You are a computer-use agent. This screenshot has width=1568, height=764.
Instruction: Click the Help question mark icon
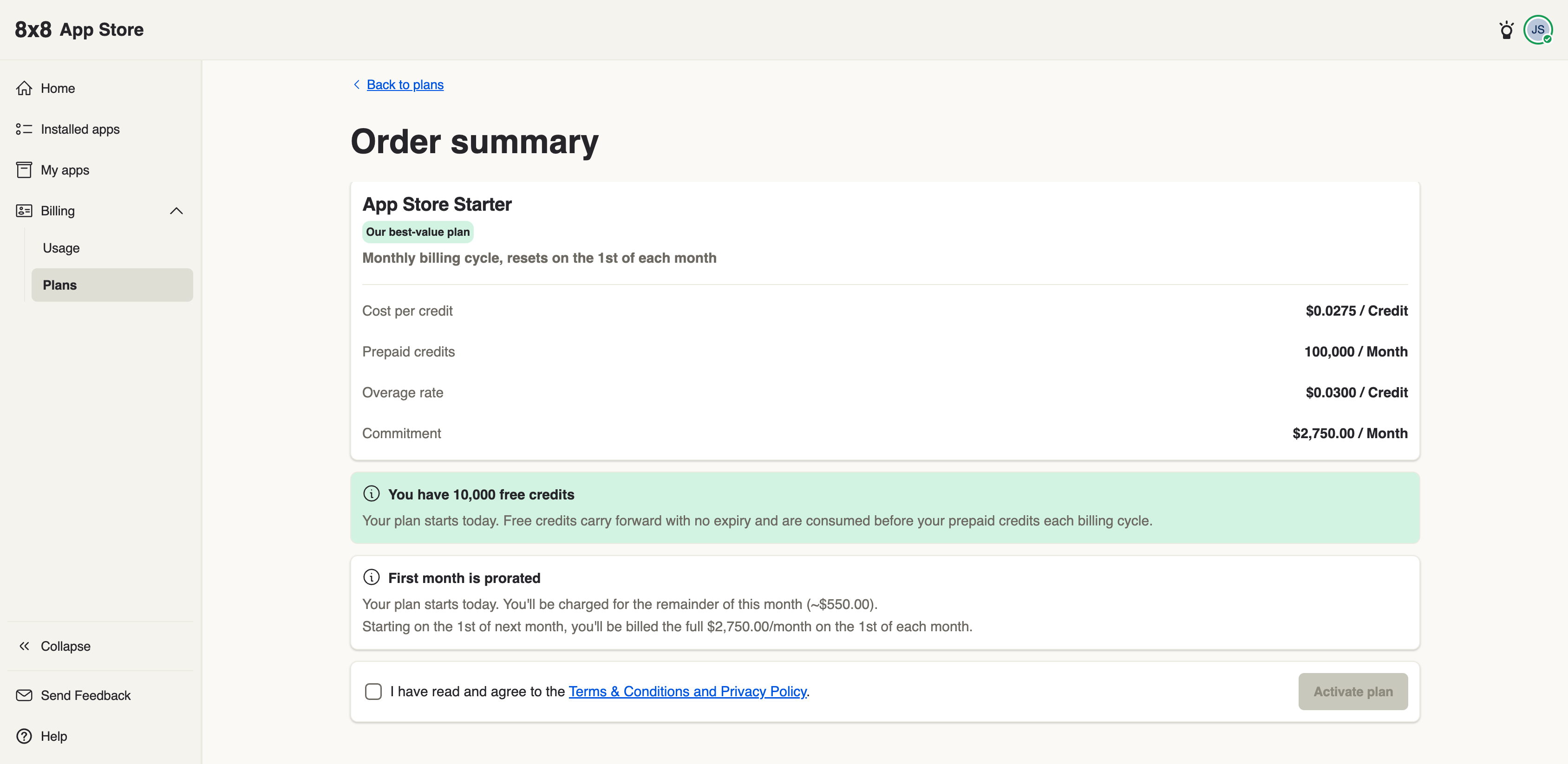point(24,736)
